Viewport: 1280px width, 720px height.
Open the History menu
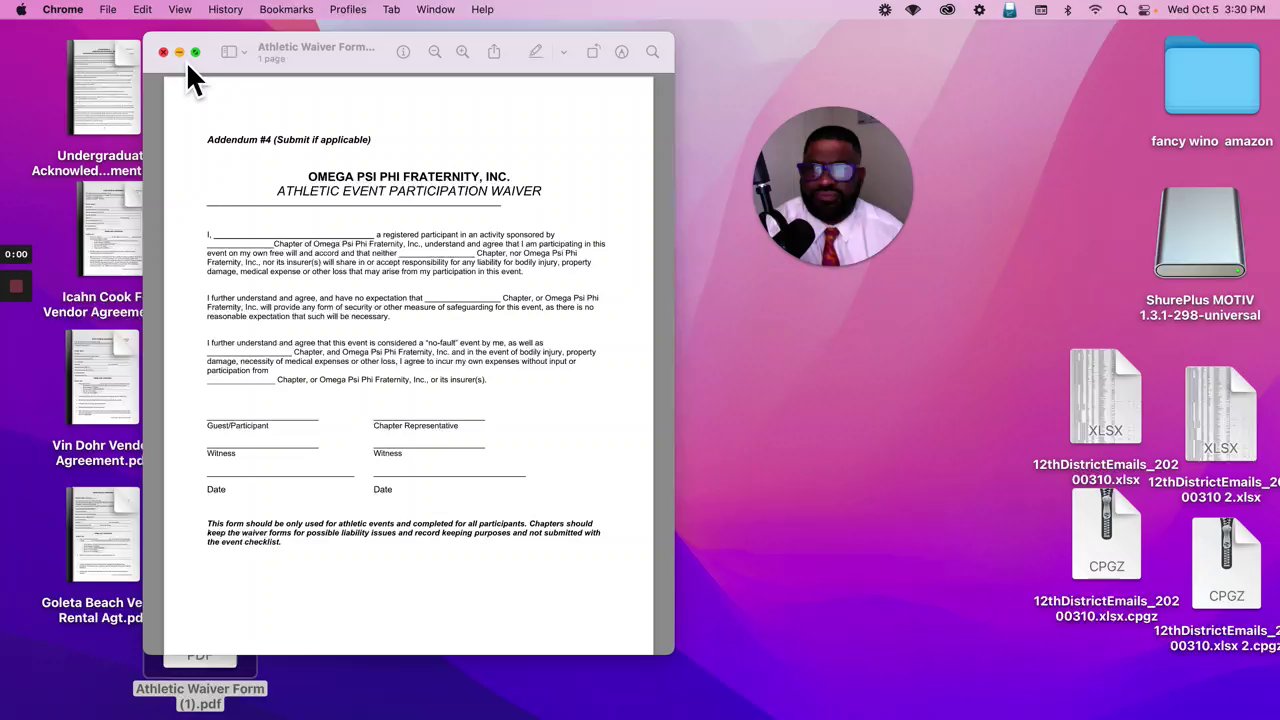225,9
